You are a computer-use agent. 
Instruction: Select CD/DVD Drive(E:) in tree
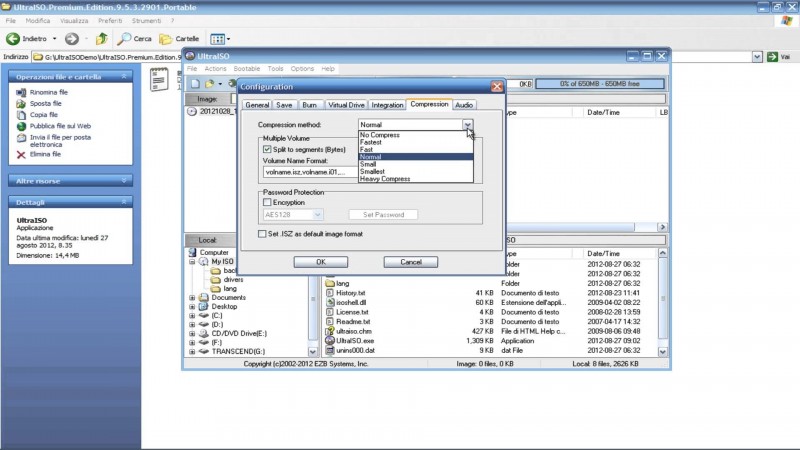239,334
